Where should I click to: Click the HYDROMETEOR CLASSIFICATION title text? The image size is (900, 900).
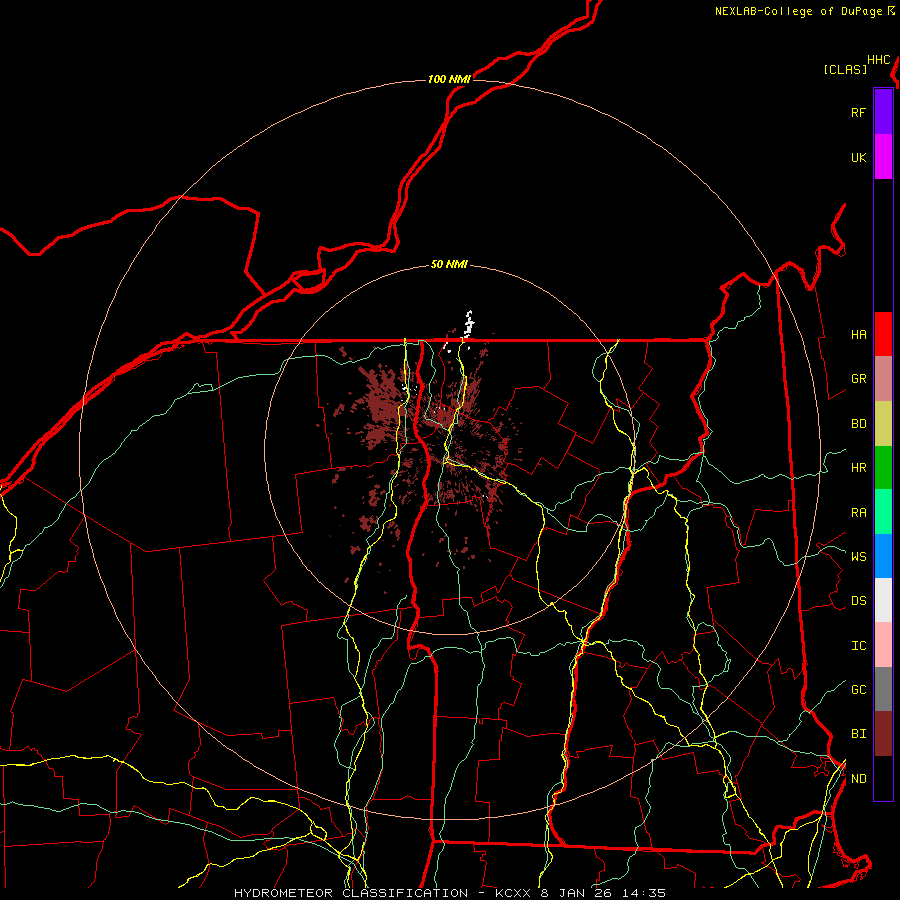[351, 893]
